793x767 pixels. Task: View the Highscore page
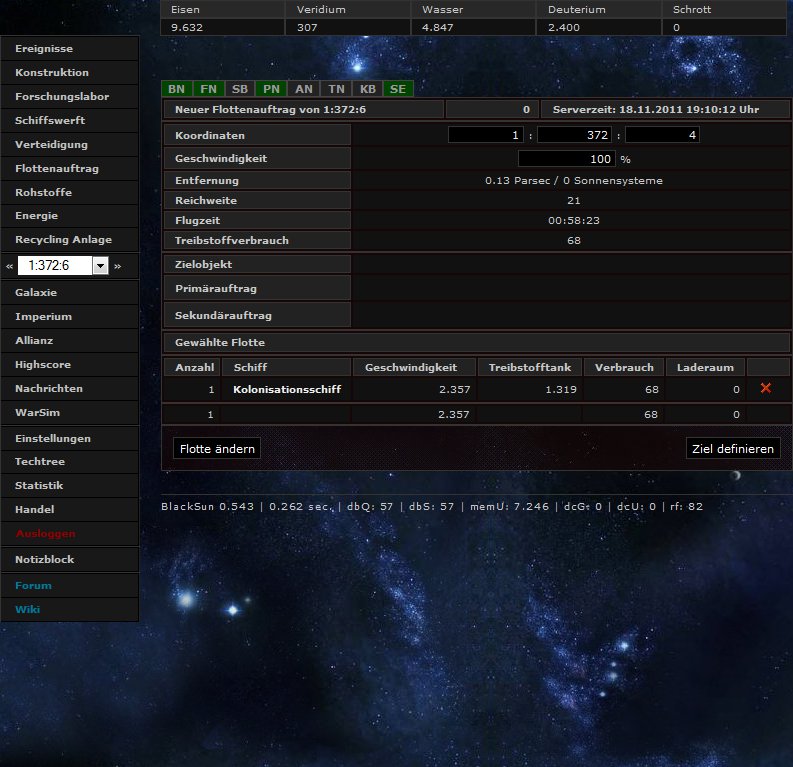click(x=70, y=365)
